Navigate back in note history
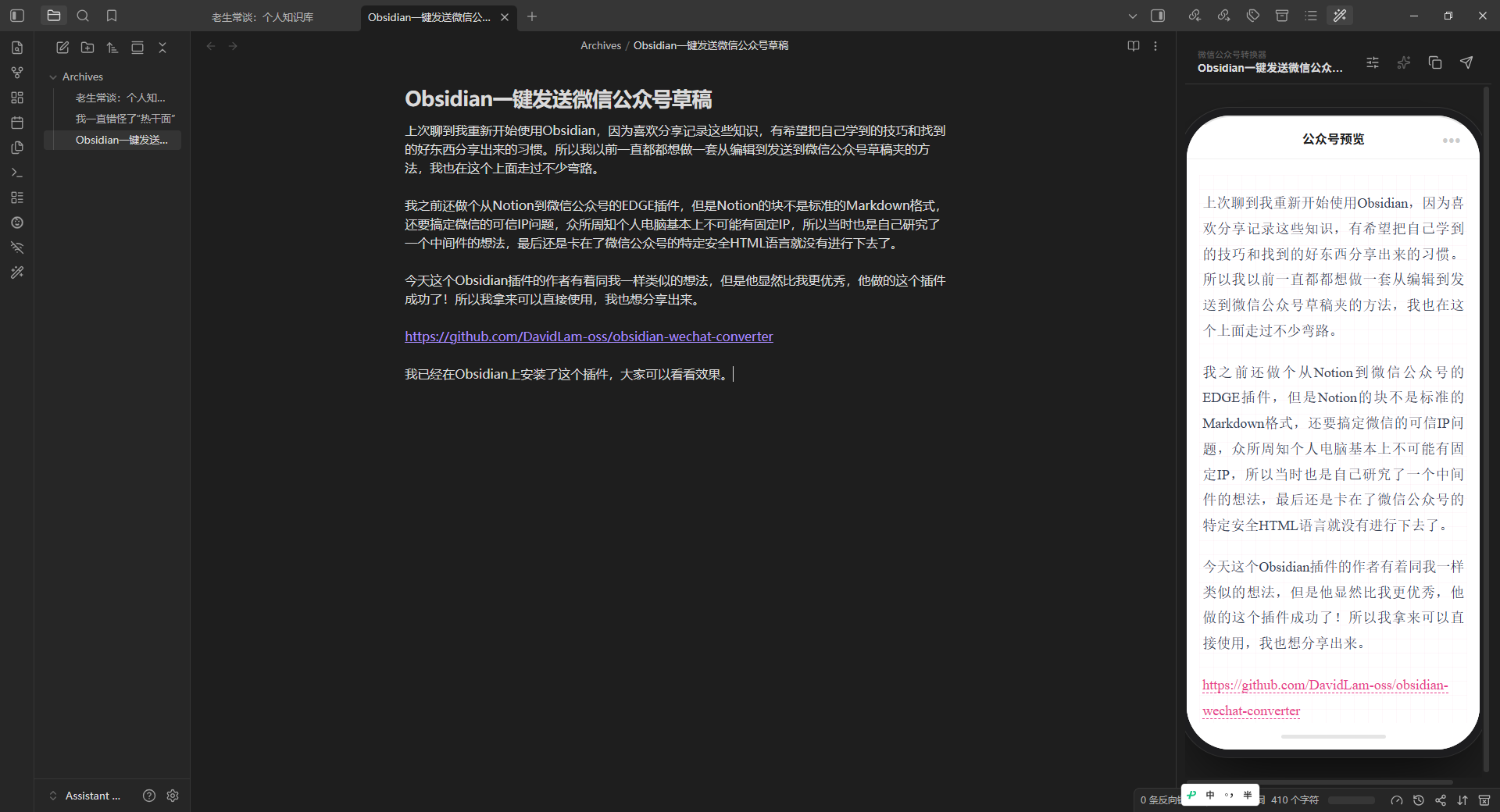 pos(211,46)
